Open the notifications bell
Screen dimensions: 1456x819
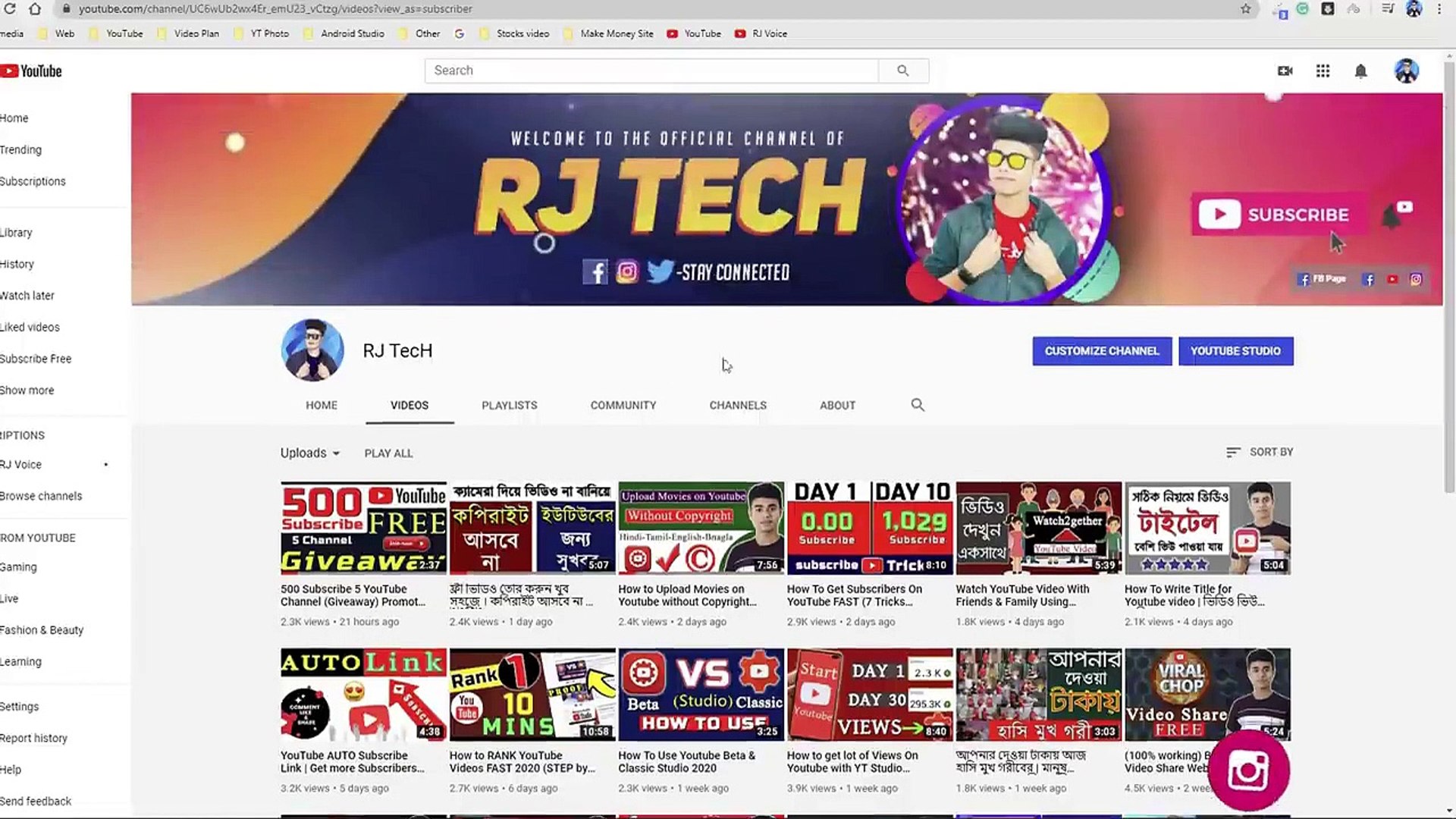(x=1360, y=71)
